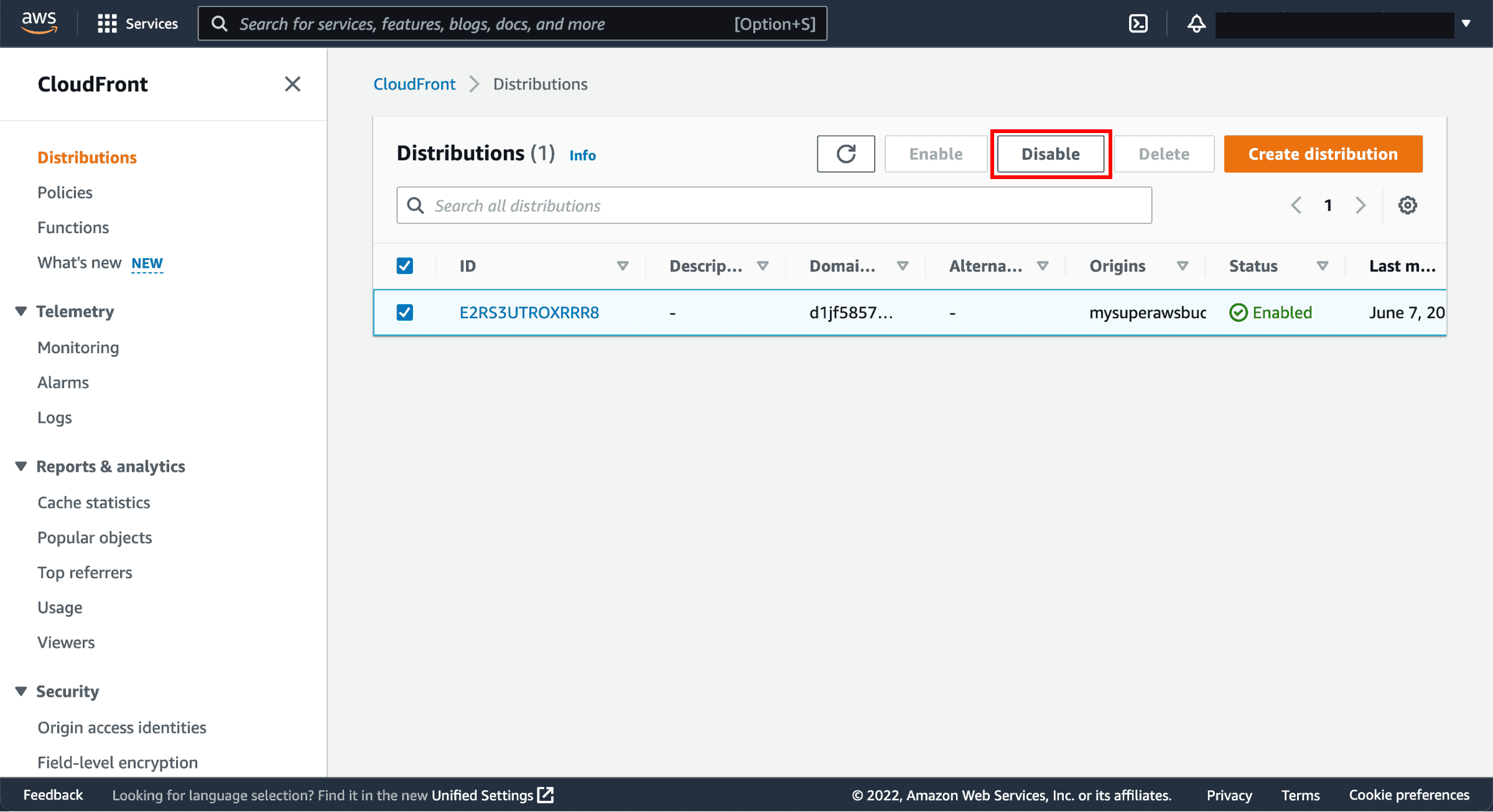Open Logs in sidebar
This screenshot has height=812, width=1493.
55,418
